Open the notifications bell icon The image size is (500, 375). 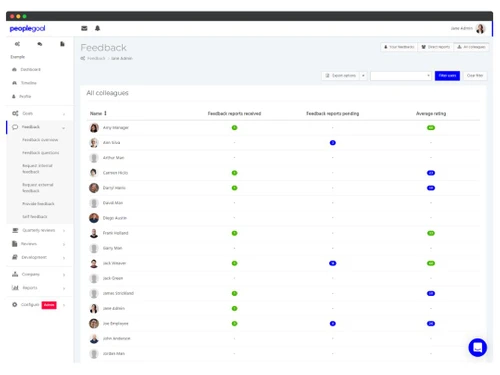pos(97,28)
